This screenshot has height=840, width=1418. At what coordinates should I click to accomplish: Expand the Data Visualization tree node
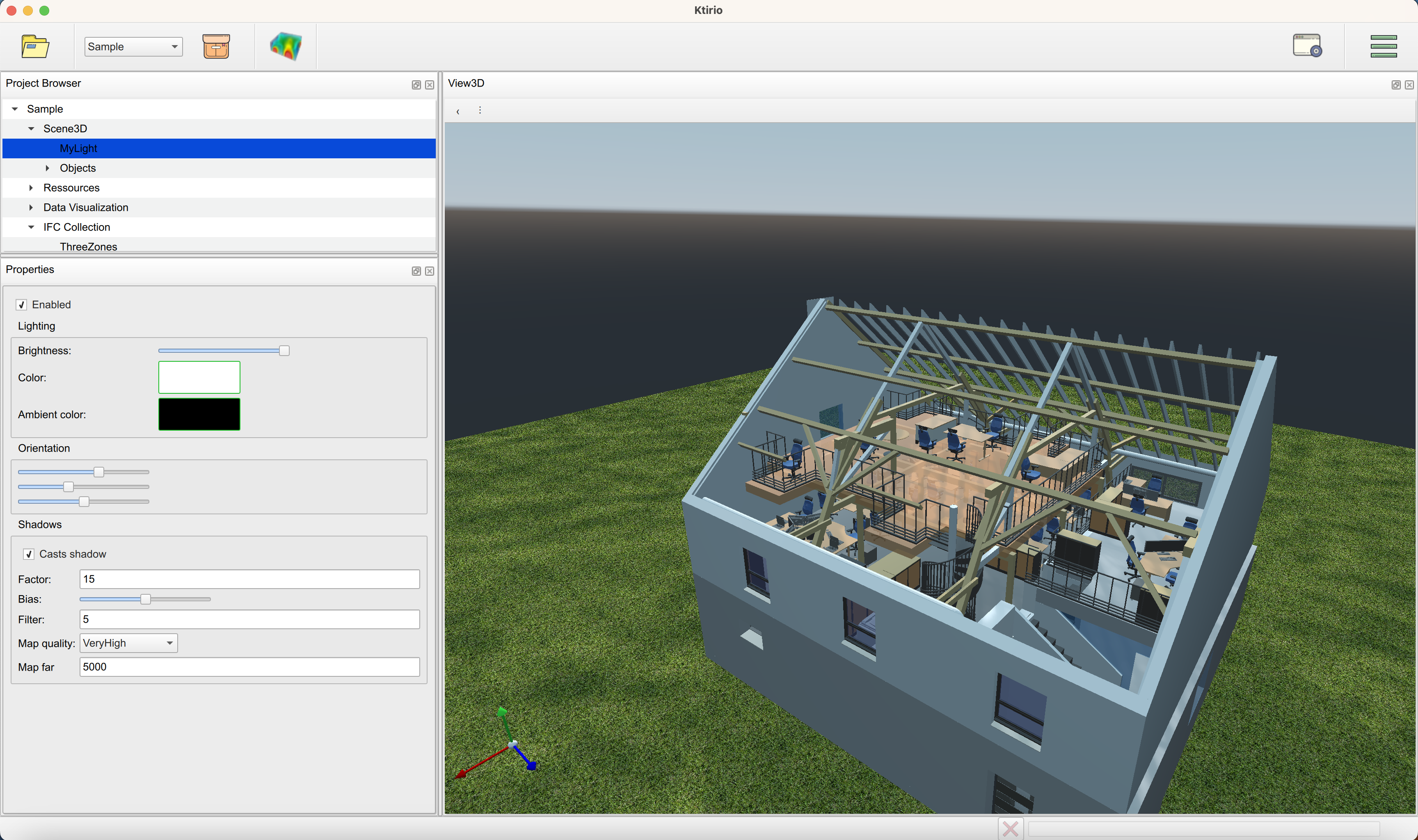(31, 208)
